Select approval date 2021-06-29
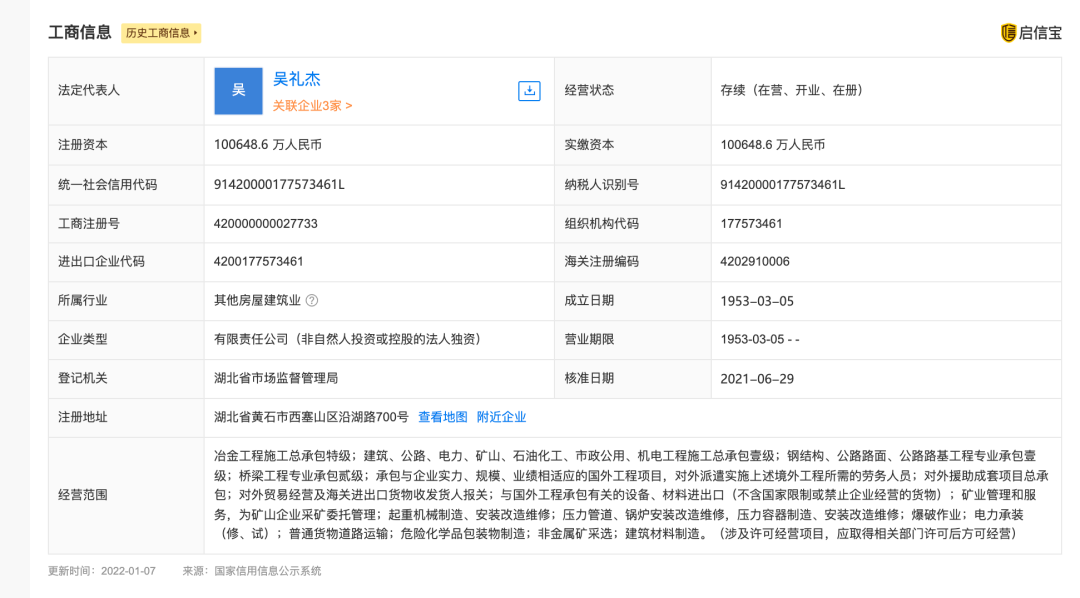Screen dimensions: 1080x598 tap(757, 379)
